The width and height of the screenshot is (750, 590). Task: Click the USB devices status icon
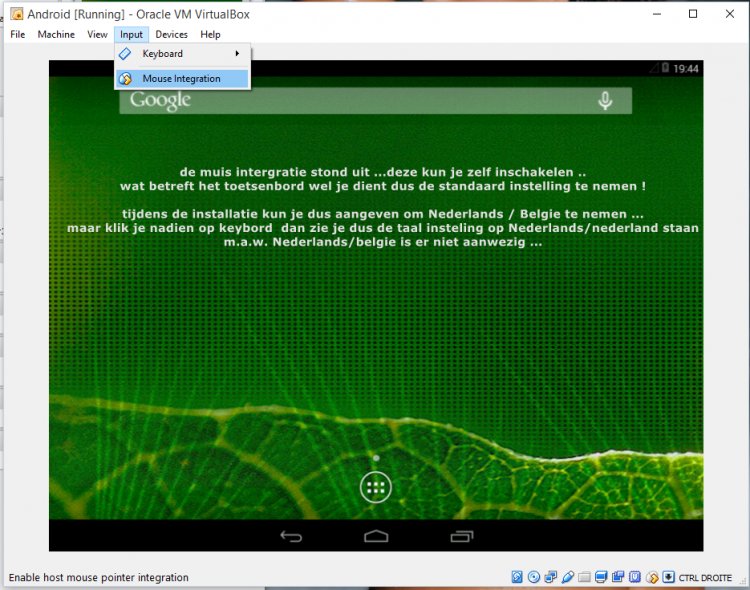(568, 577)
